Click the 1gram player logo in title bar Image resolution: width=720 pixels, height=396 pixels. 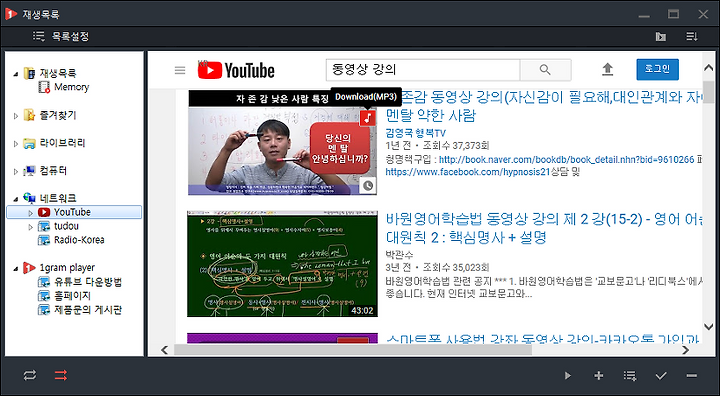coord(11,14)
